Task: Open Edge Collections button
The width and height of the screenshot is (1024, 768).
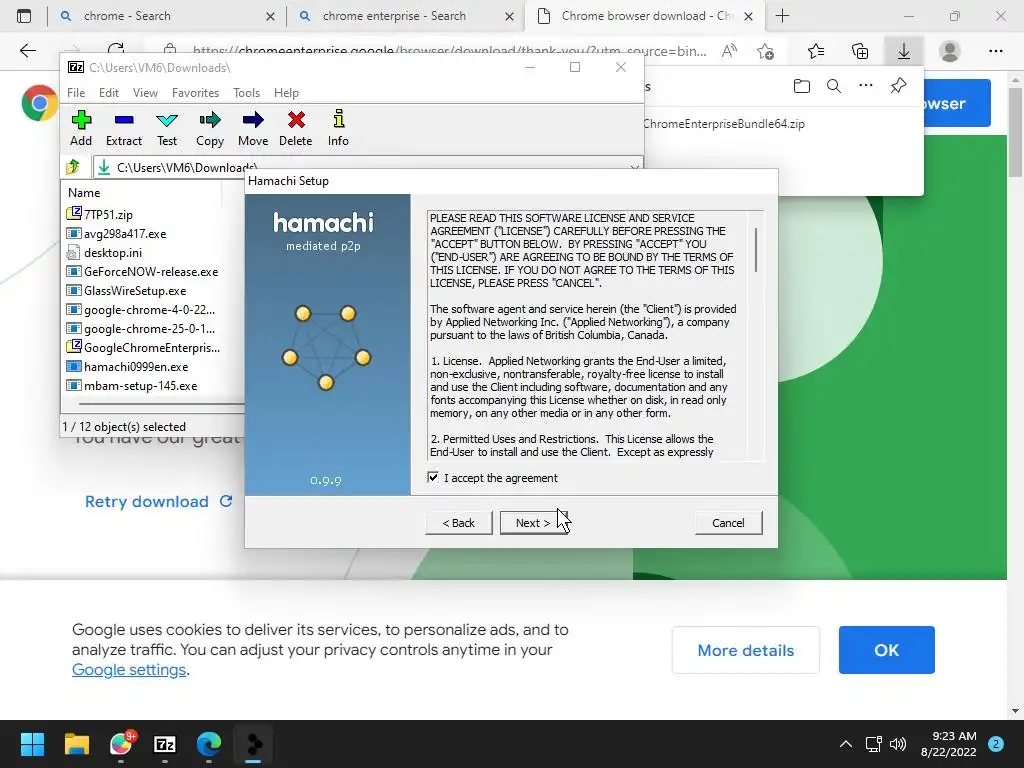Action: pos(860,51)
